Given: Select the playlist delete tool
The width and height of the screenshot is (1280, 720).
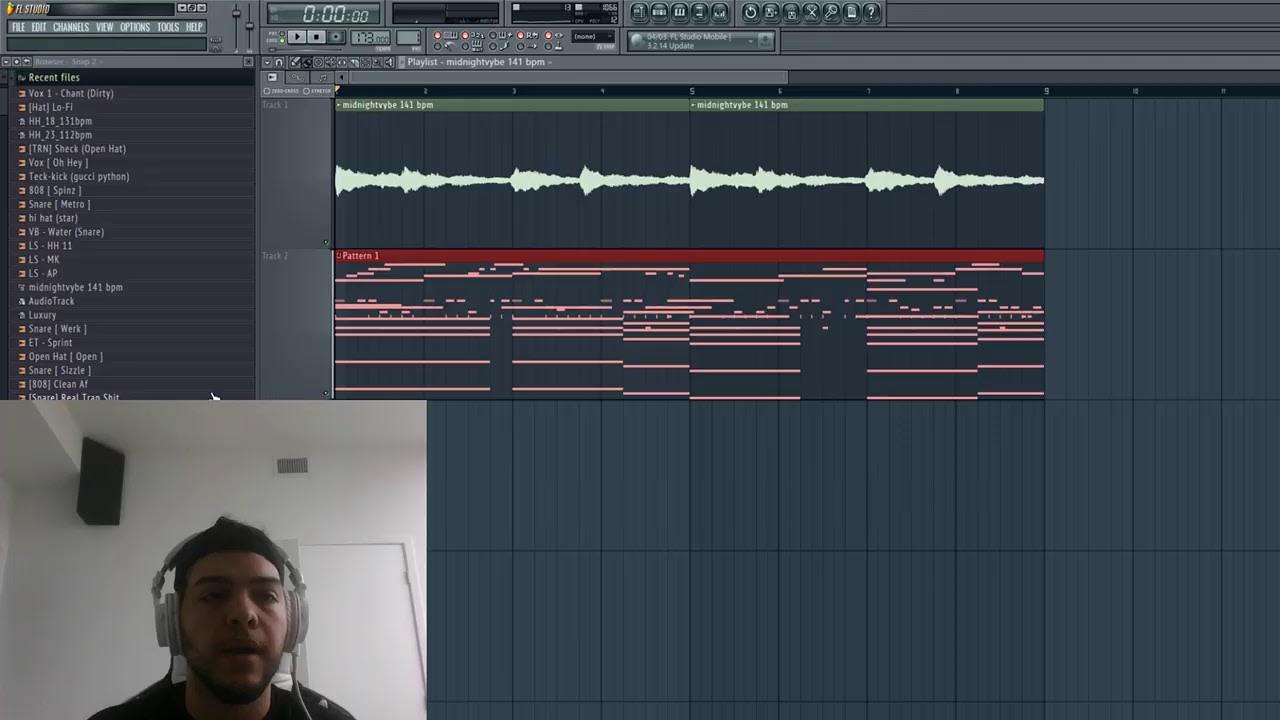Looking at the screenshot, I should pyautogui.click(x=318, y=62).
